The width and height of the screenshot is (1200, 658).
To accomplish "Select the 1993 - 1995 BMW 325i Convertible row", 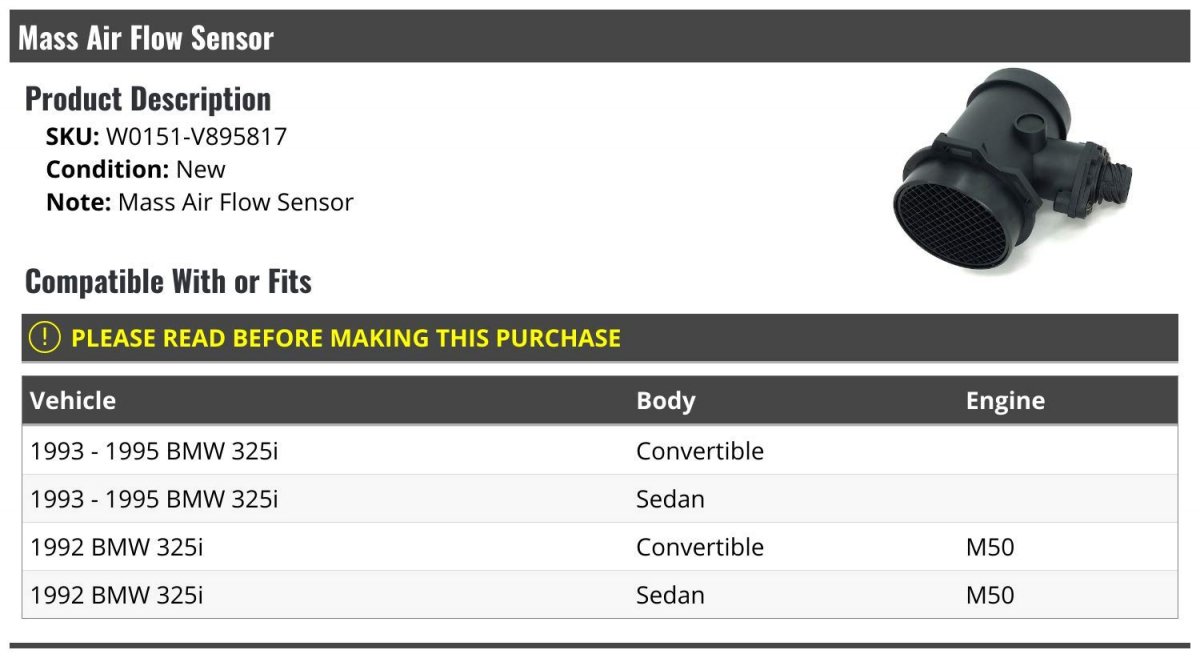I will (x=600, y=451).
